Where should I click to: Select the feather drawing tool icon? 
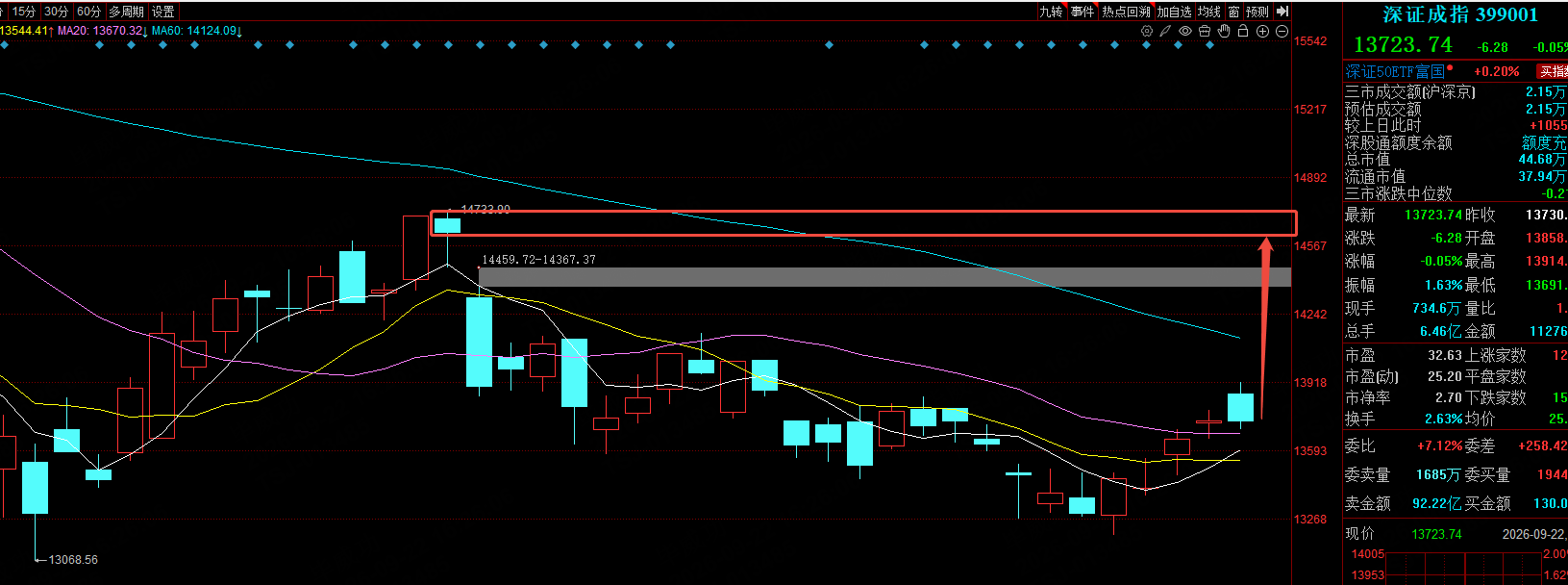click(x=1165, y=31)
